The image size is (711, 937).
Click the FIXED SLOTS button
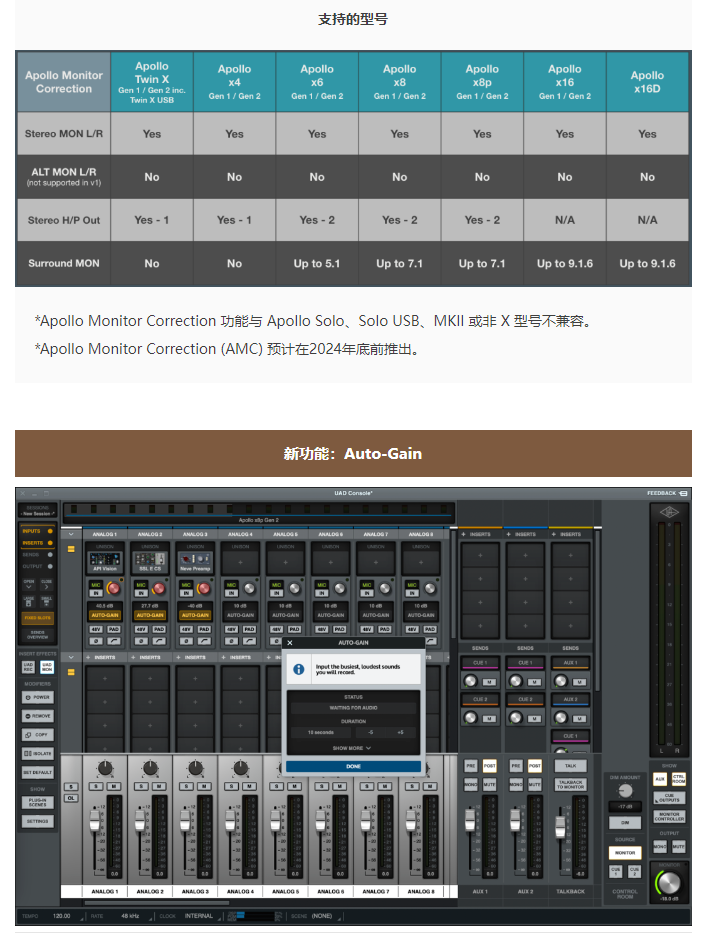(38, 618)
